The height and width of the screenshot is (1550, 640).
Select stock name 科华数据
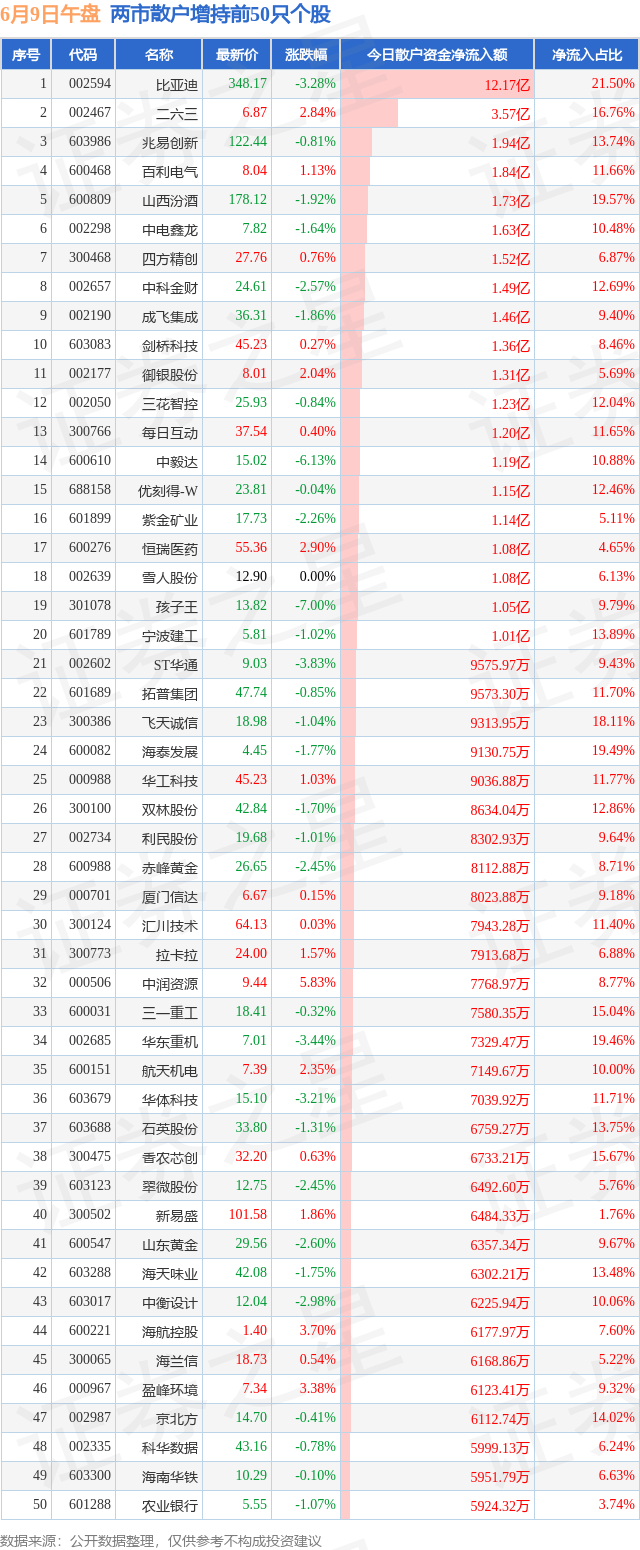(170, 1447)
